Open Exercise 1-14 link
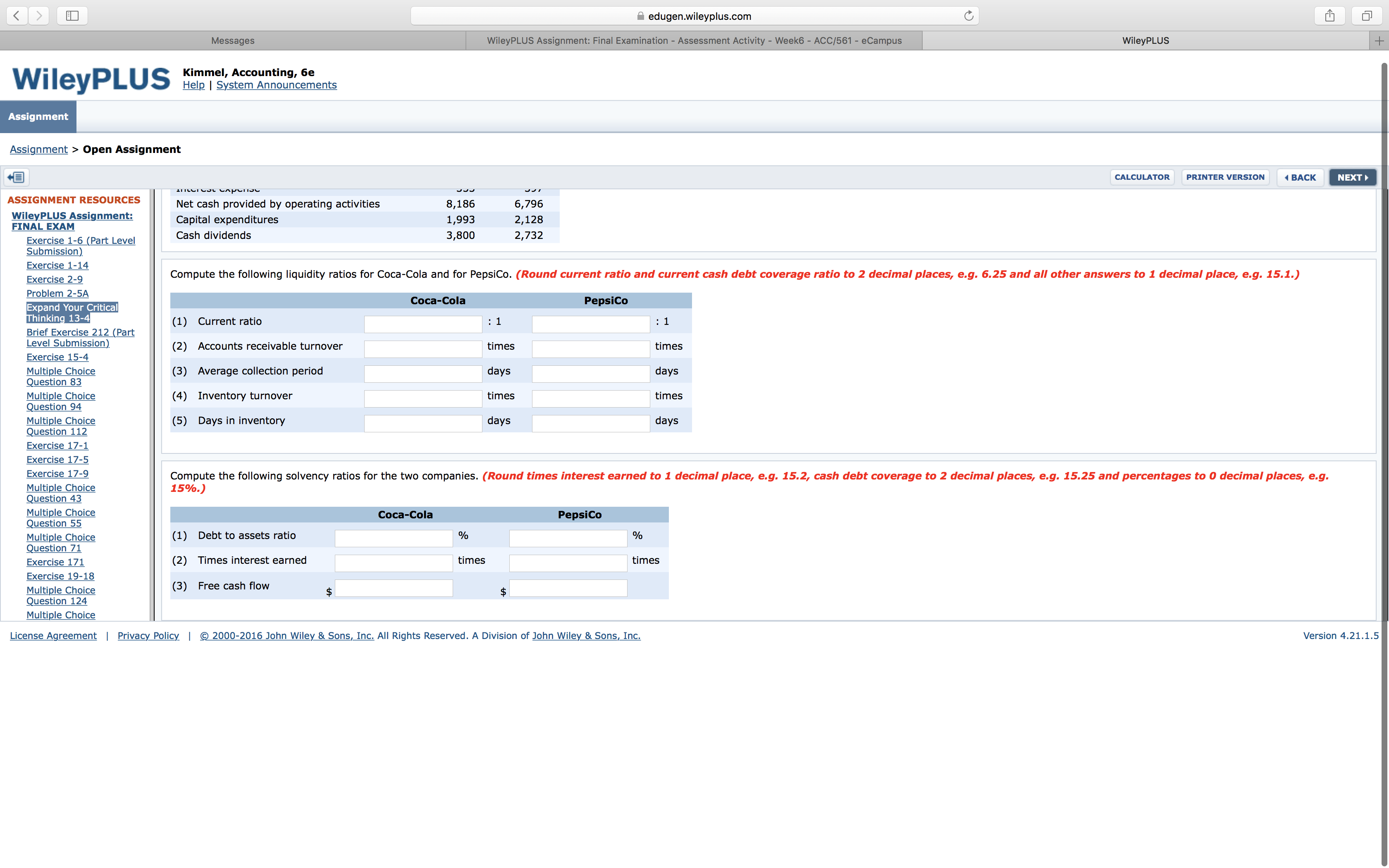The height and width of the screenshot is (868, 1389). pos(57,265)
